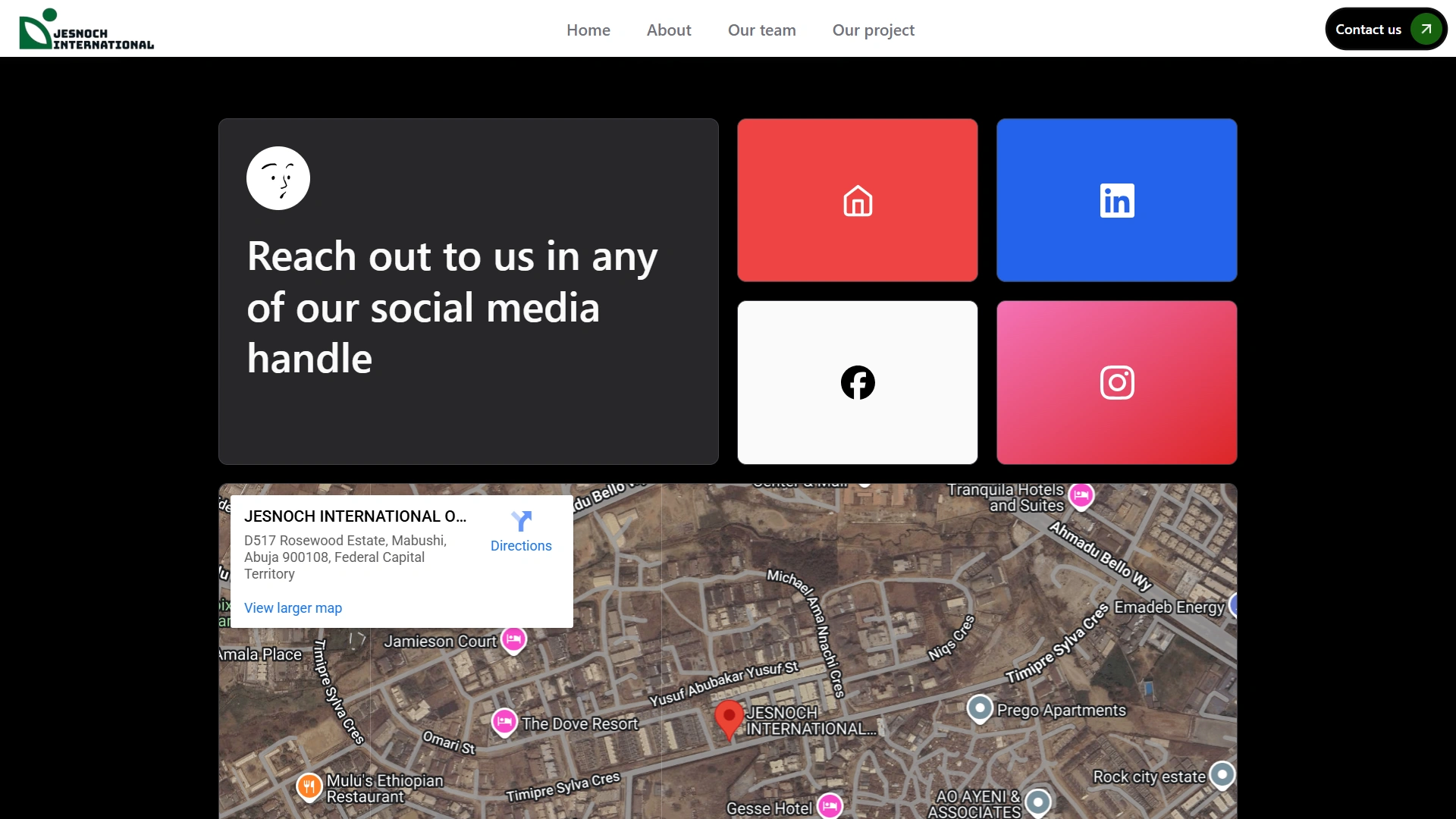Click the round face avatar icon
The image size is (1456, 819).
tap(278, 178)
